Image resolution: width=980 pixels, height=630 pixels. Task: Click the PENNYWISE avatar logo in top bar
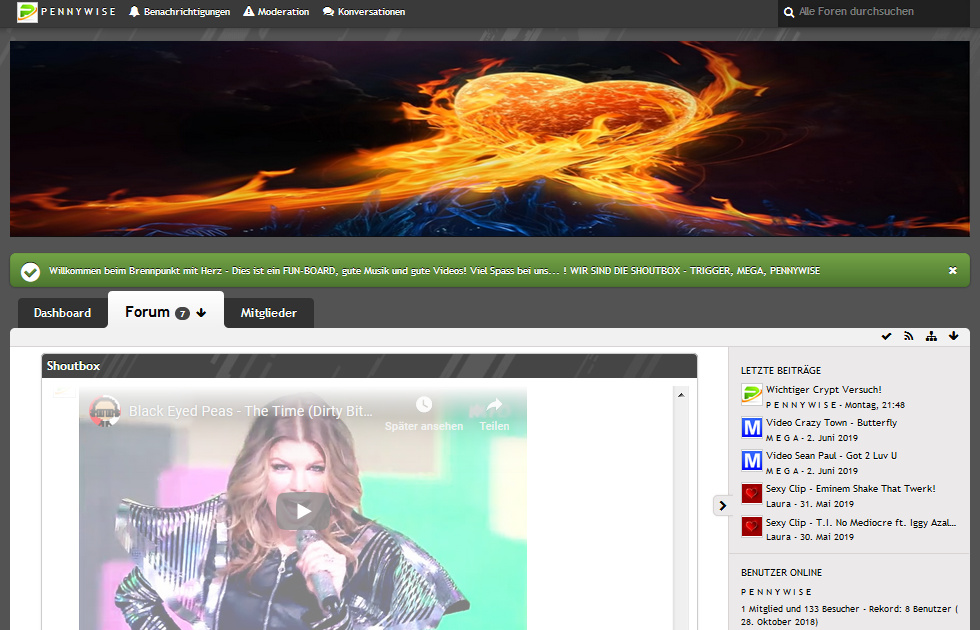[x=27, y=12]
